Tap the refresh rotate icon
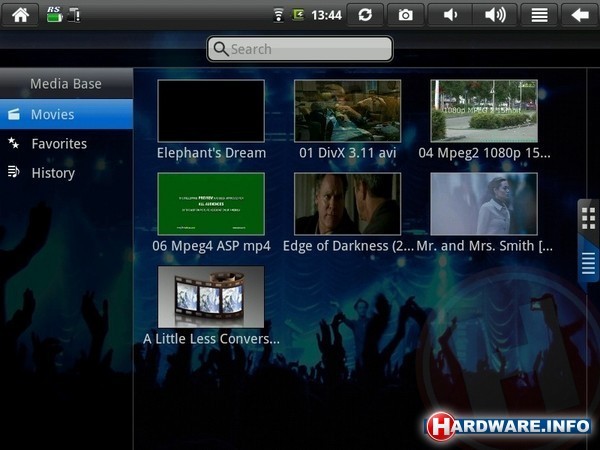 (x=365, y=15)
